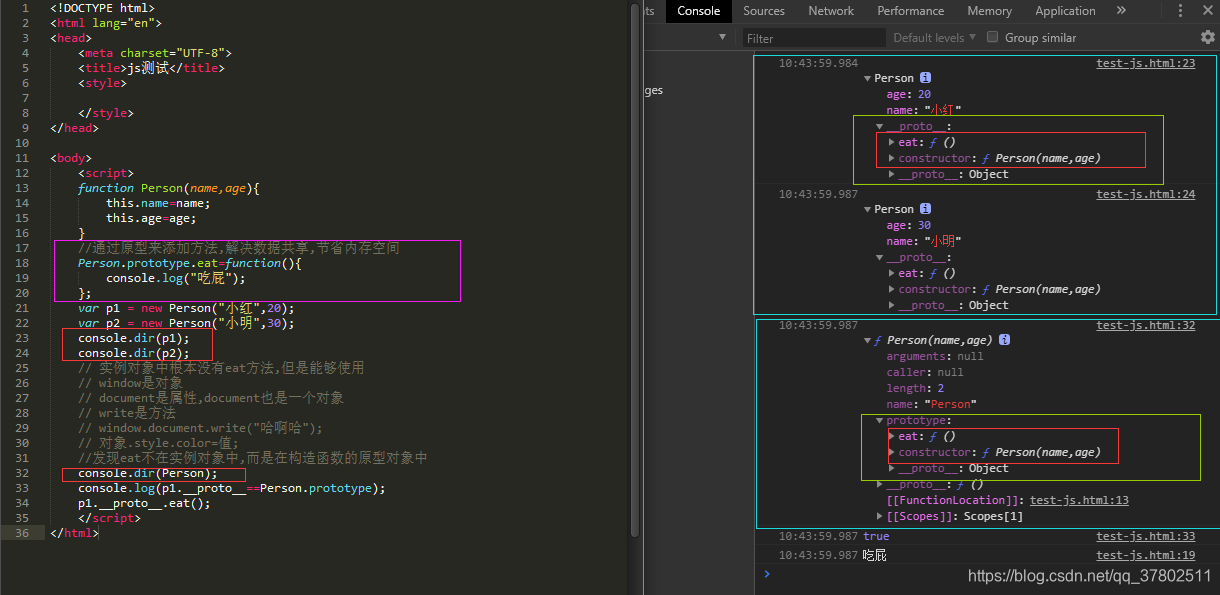The width and height of the screenshot is (1220, 595).
Task: Click 'name: "Person"' property row
Action: click(931, 404)
